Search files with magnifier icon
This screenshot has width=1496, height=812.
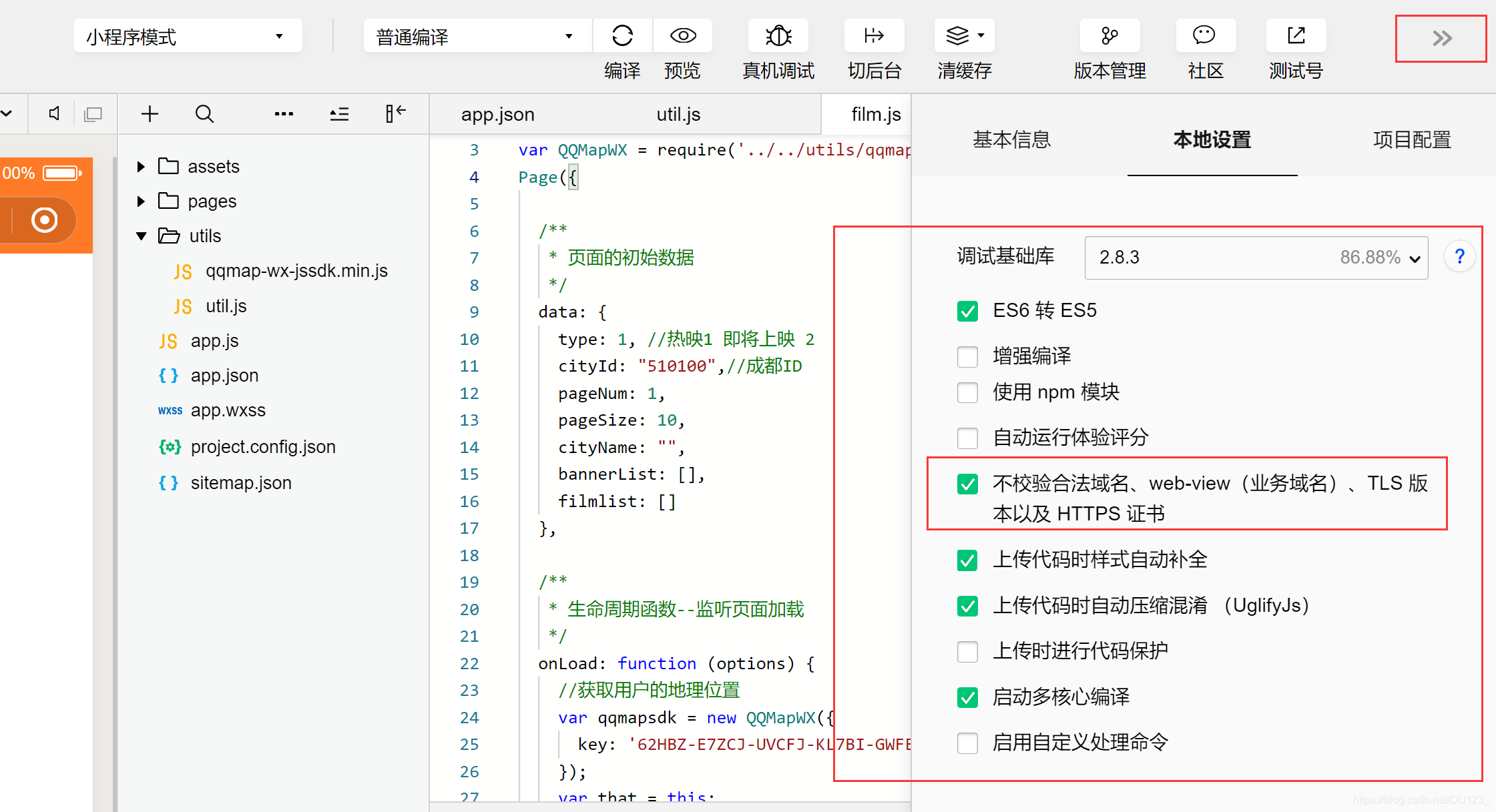204,113
